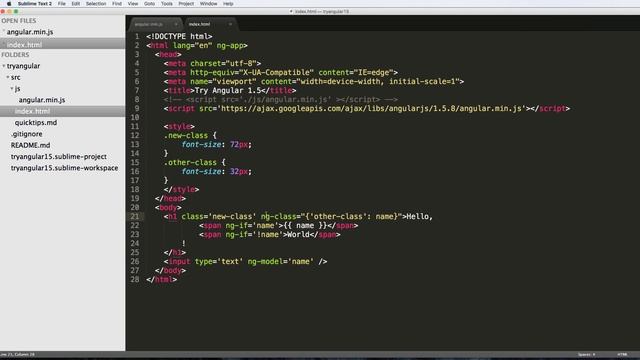The height and width of the screenshot is (360, 640).
Task: Open the Tools menu
Action: [167, 4]
